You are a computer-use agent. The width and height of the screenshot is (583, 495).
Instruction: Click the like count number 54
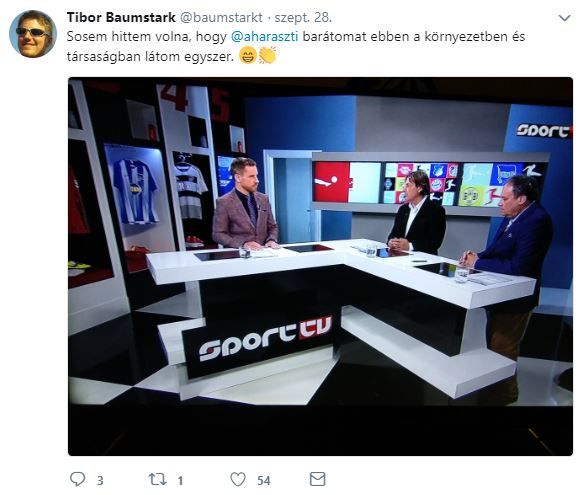(x=264, y=480)
